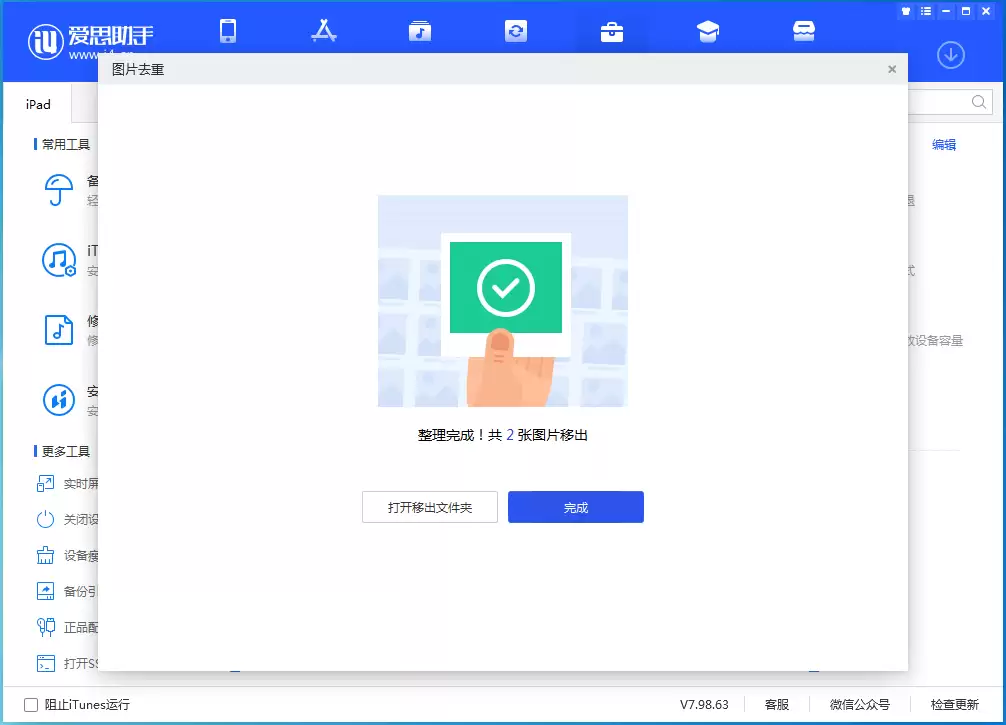The image size is (1006, 725).
Task: Open the music ringtones folder icon
Action: tap(420, 31)
